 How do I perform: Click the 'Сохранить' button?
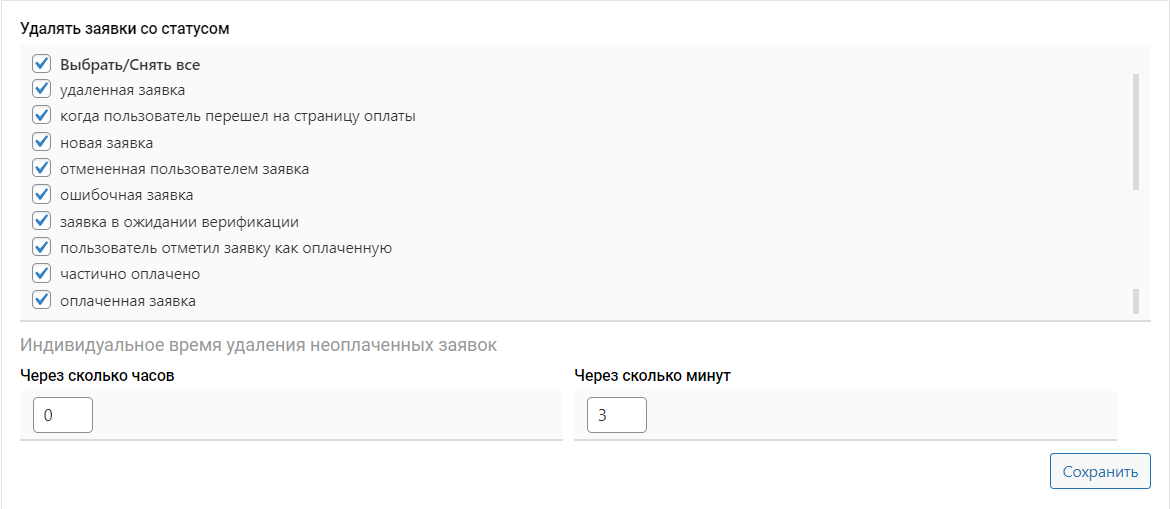tap(1100, 472)
